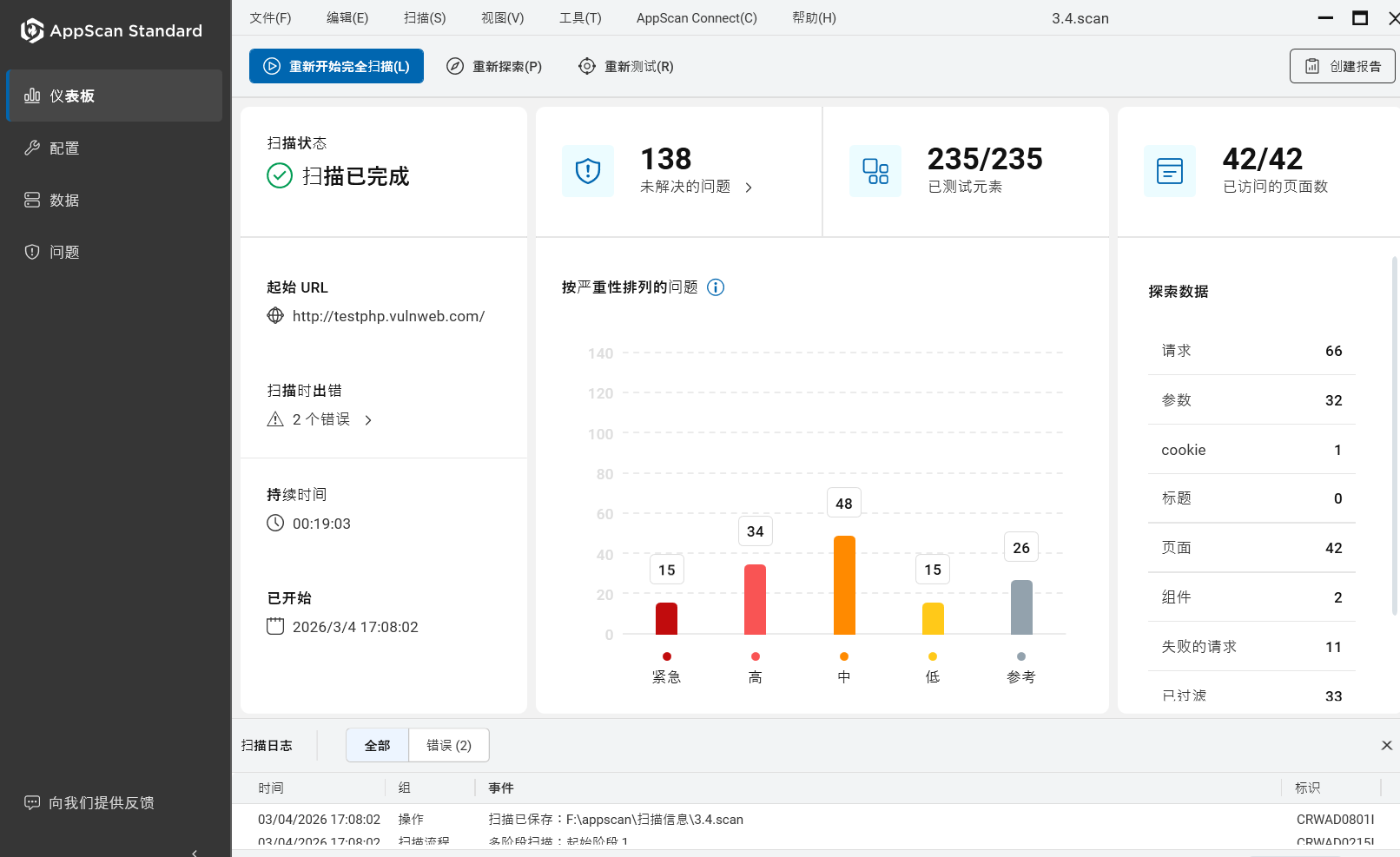1400x857 pixels.
Task: Open the 数据 sidebar item
Action: click(114, 200)
